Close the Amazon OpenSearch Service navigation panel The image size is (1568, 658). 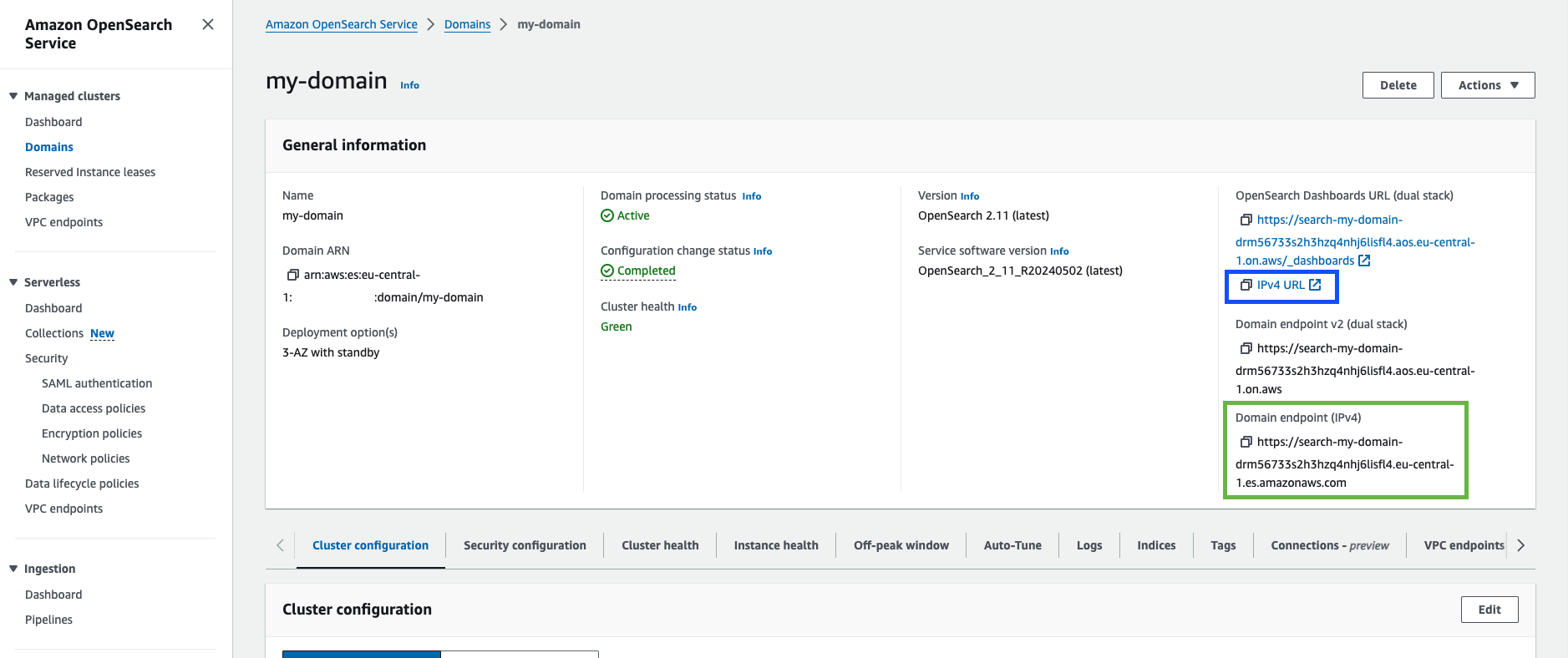pos(208,24)
